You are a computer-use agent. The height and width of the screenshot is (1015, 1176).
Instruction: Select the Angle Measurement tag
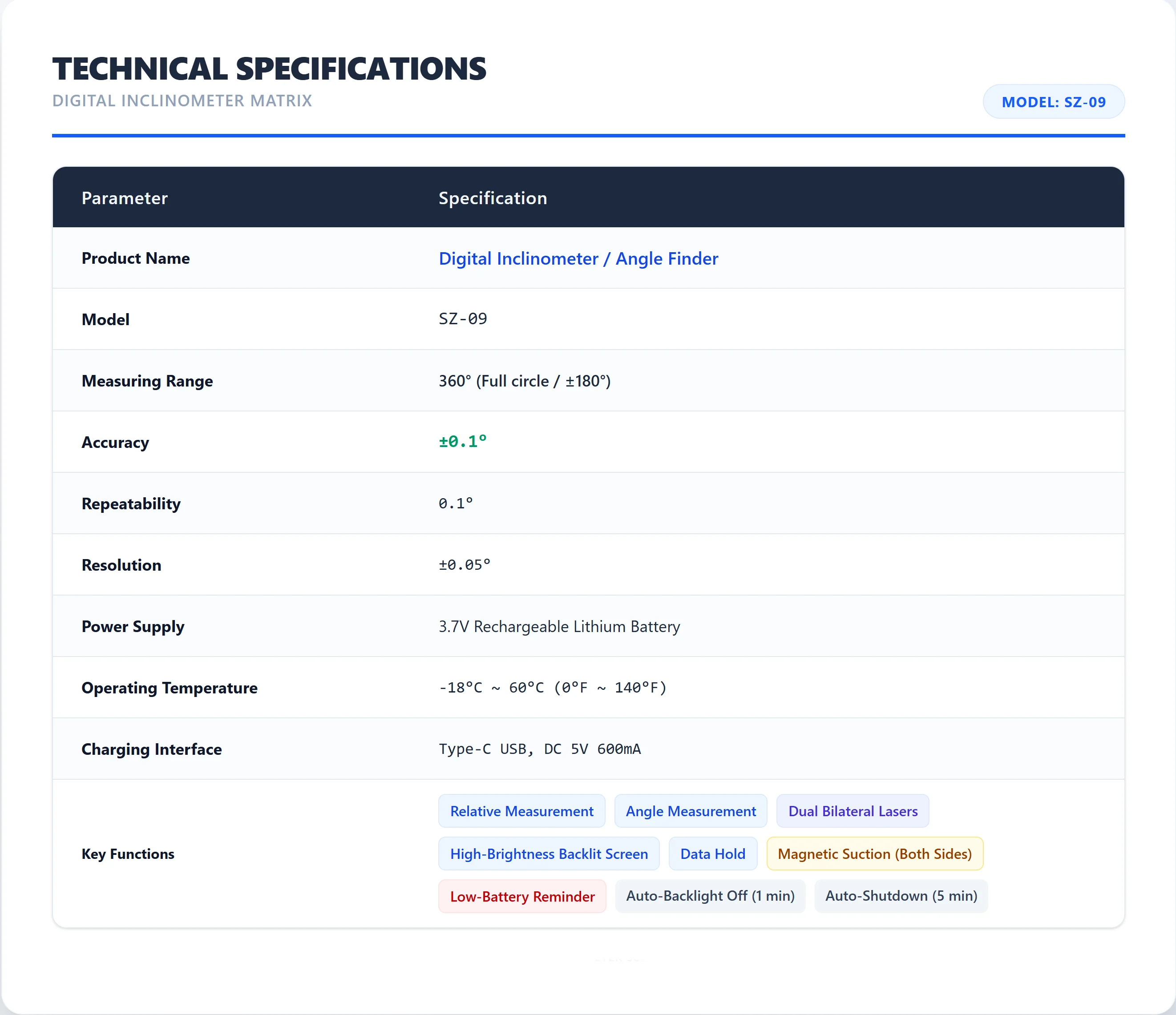[691, 811]
